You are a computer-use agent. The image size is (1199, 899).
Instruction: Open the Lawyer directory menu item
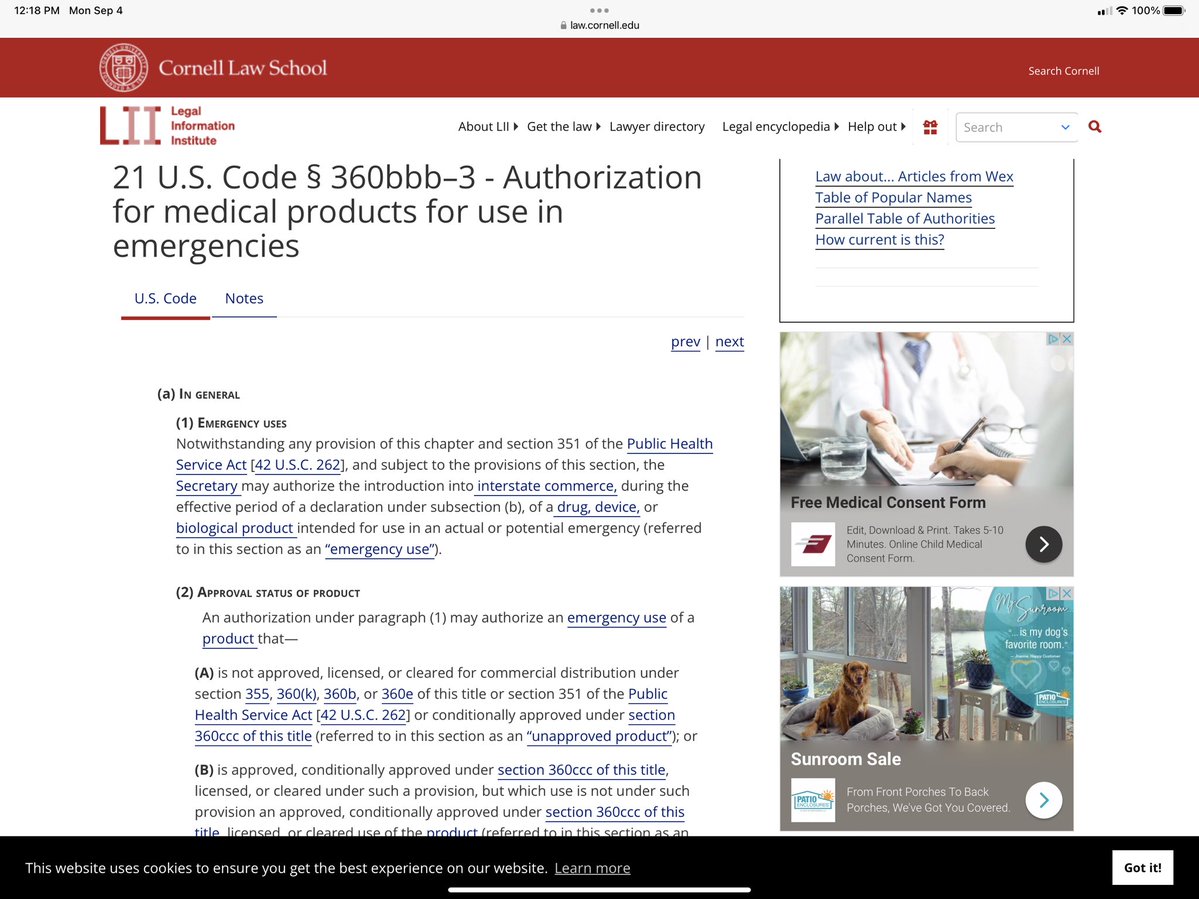(x=657, y=127)
